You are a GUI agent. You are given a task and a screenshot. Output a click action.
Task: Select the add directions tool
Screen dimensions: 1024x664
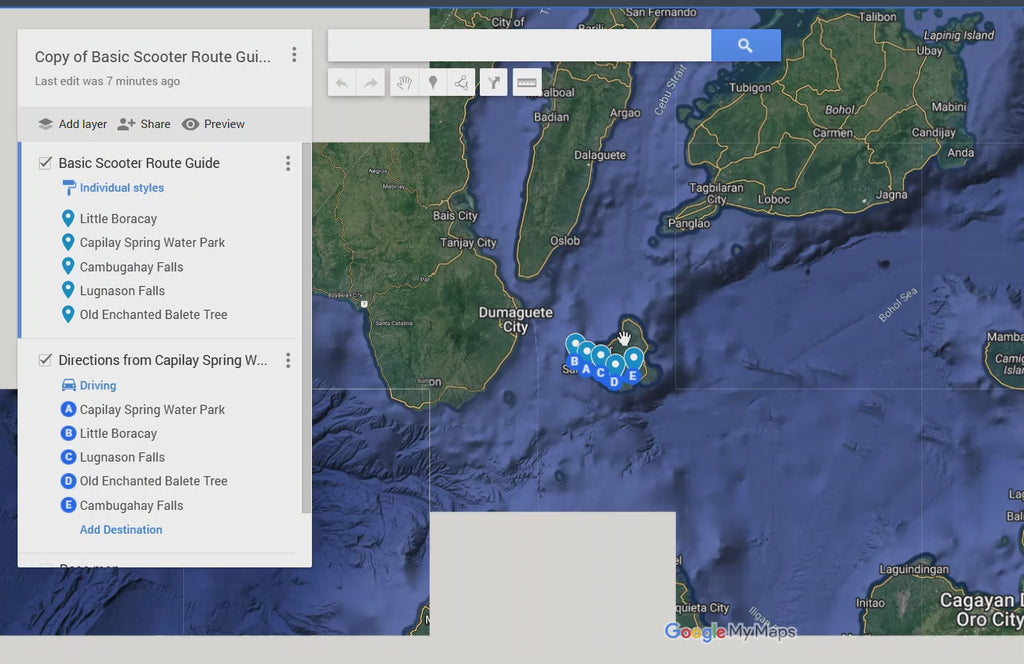[x=494, y=83]
